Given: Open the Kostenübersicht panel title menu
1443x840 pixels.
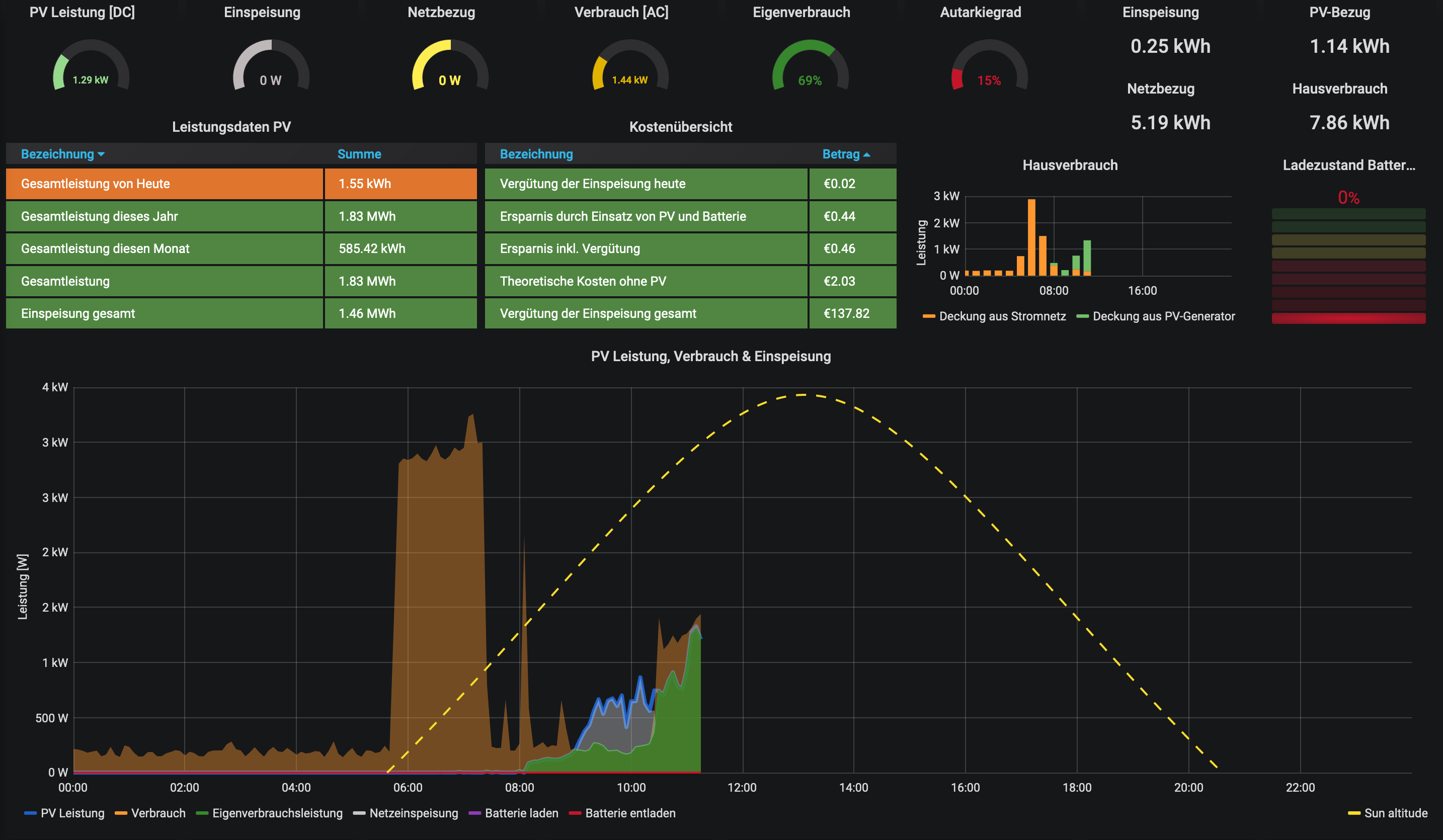Looking at the screenshot, I should [x=680, y=127].
